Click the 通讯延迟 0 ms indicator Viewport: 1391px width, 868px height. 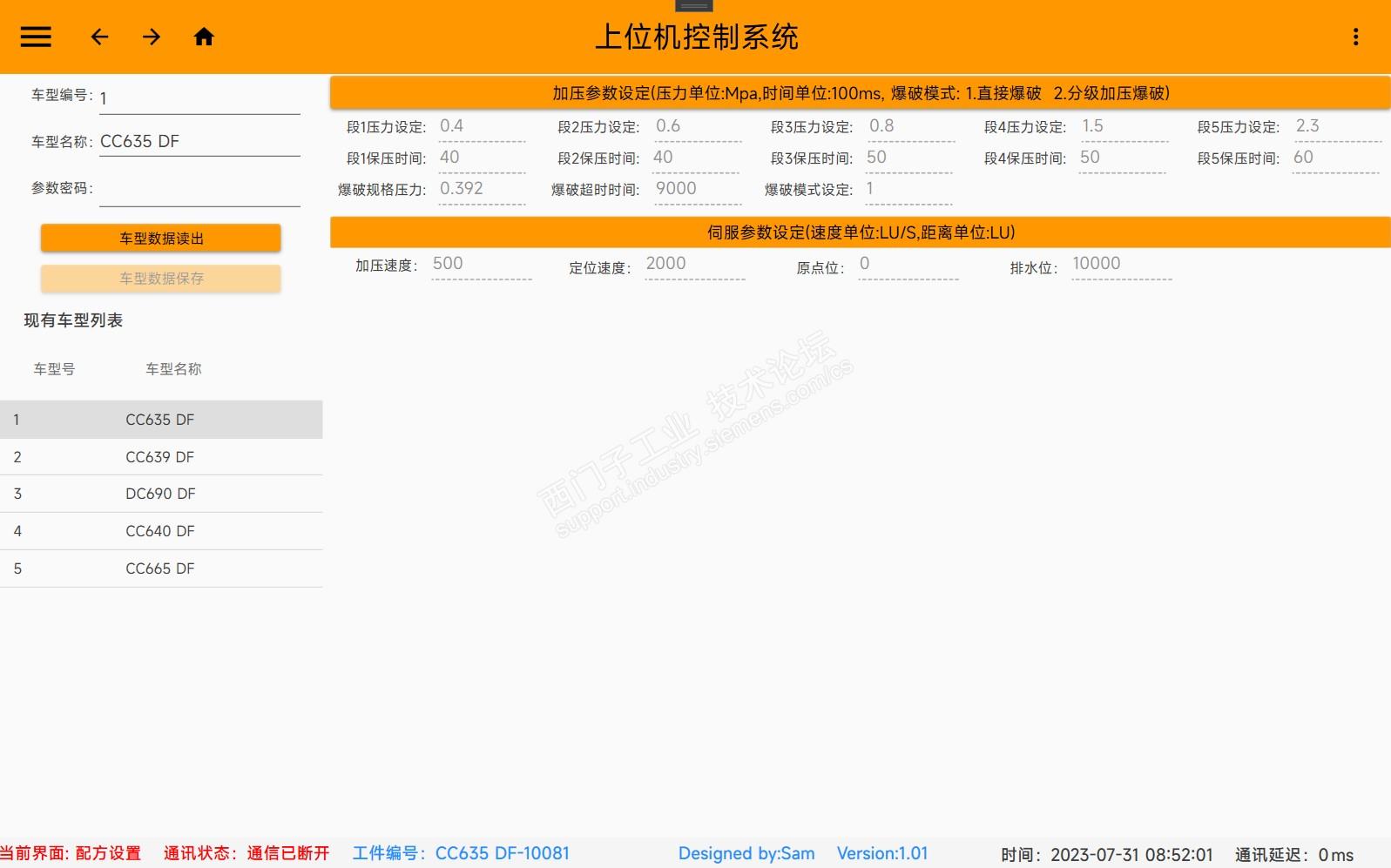(1294, 855)
